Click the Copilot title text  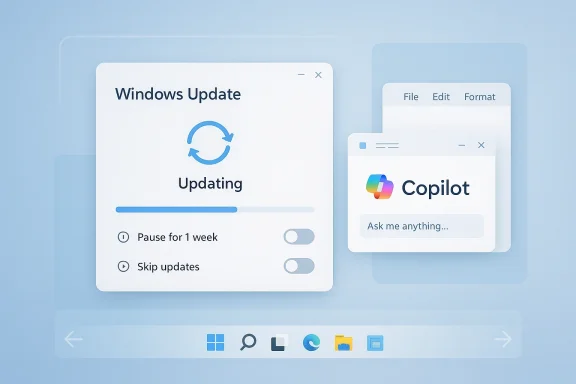tap(435, 188)
